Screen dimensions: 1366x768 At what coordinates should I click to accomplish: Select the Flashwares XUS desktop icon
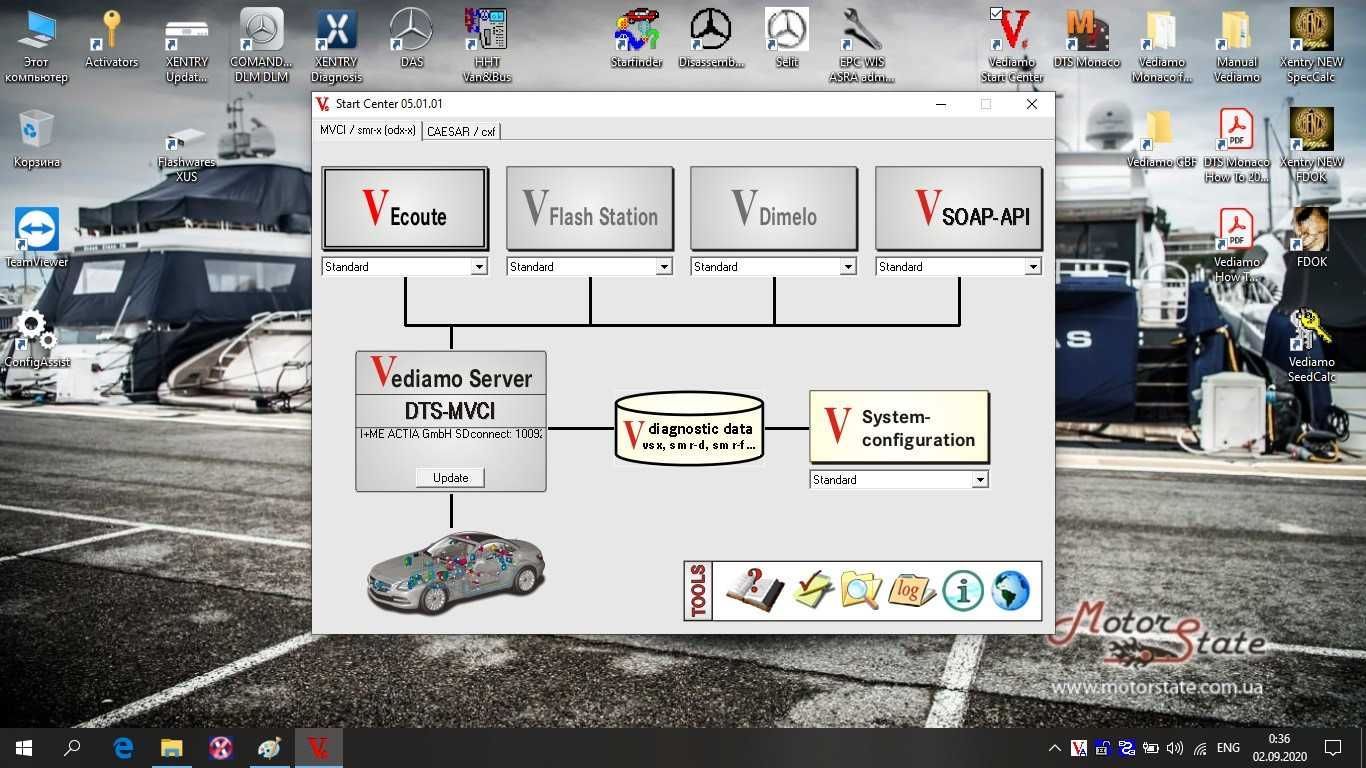pos(187,154)
